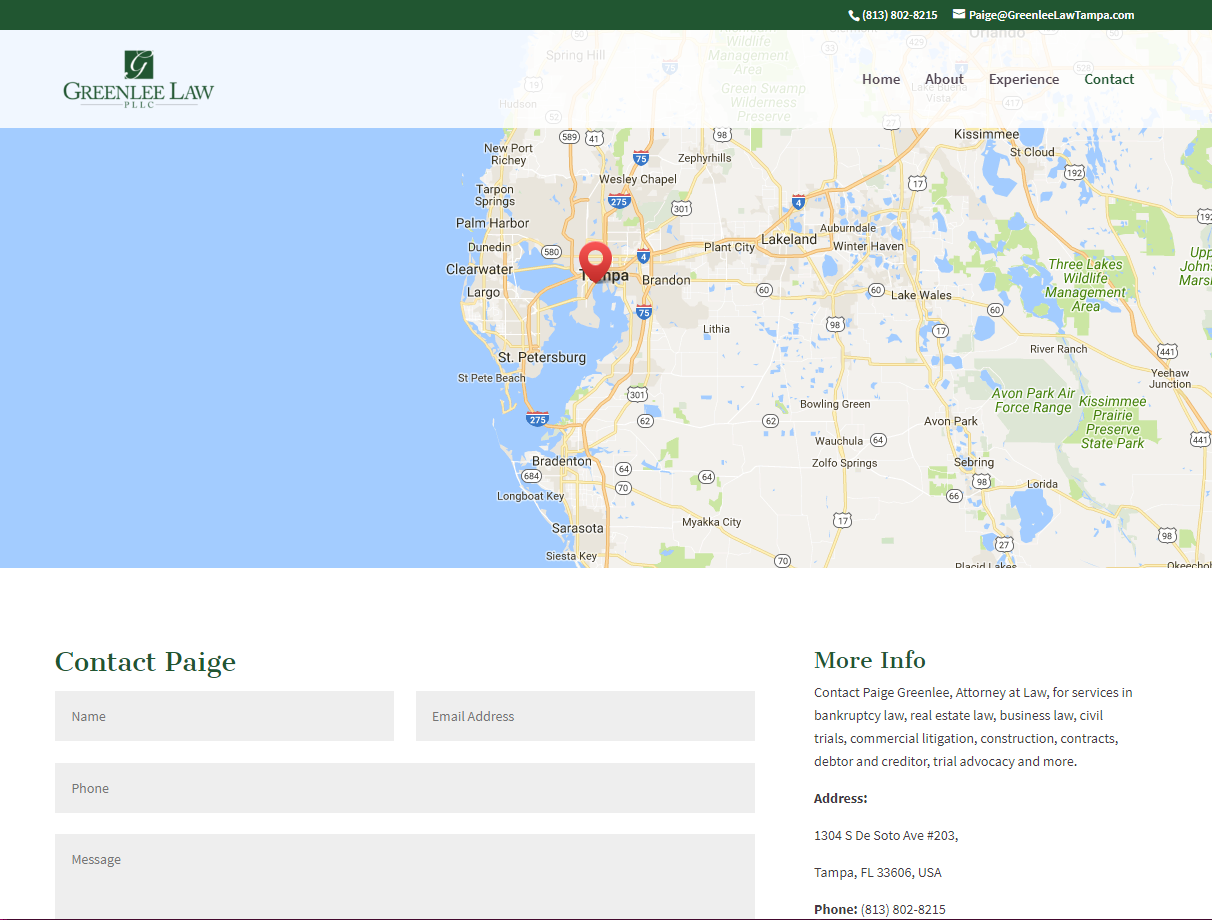Click the Lake Wales map label
Viewport: 1212px width, 920px height.
click(x=921, y=295)
